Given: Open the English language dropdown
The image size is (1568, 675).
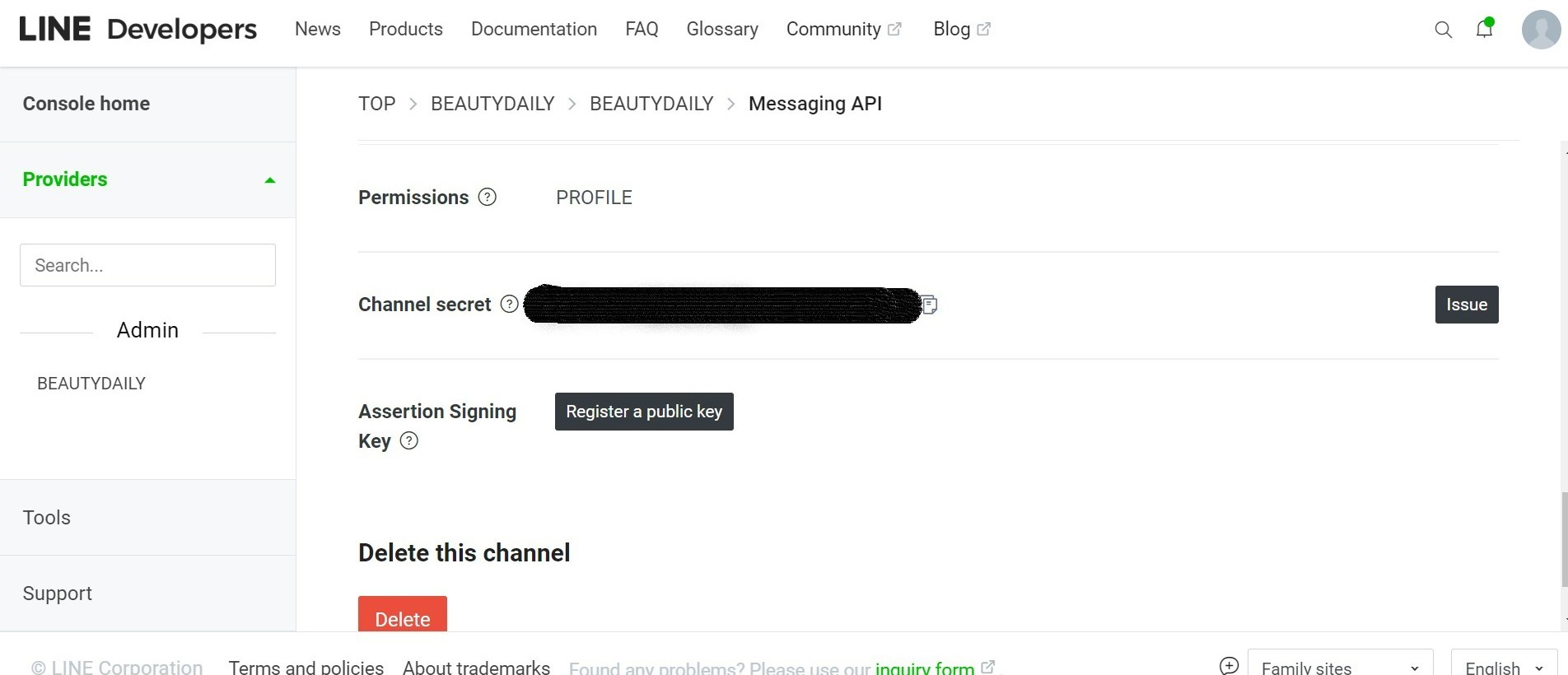Looking at the screenshot, I should 1503,667.
